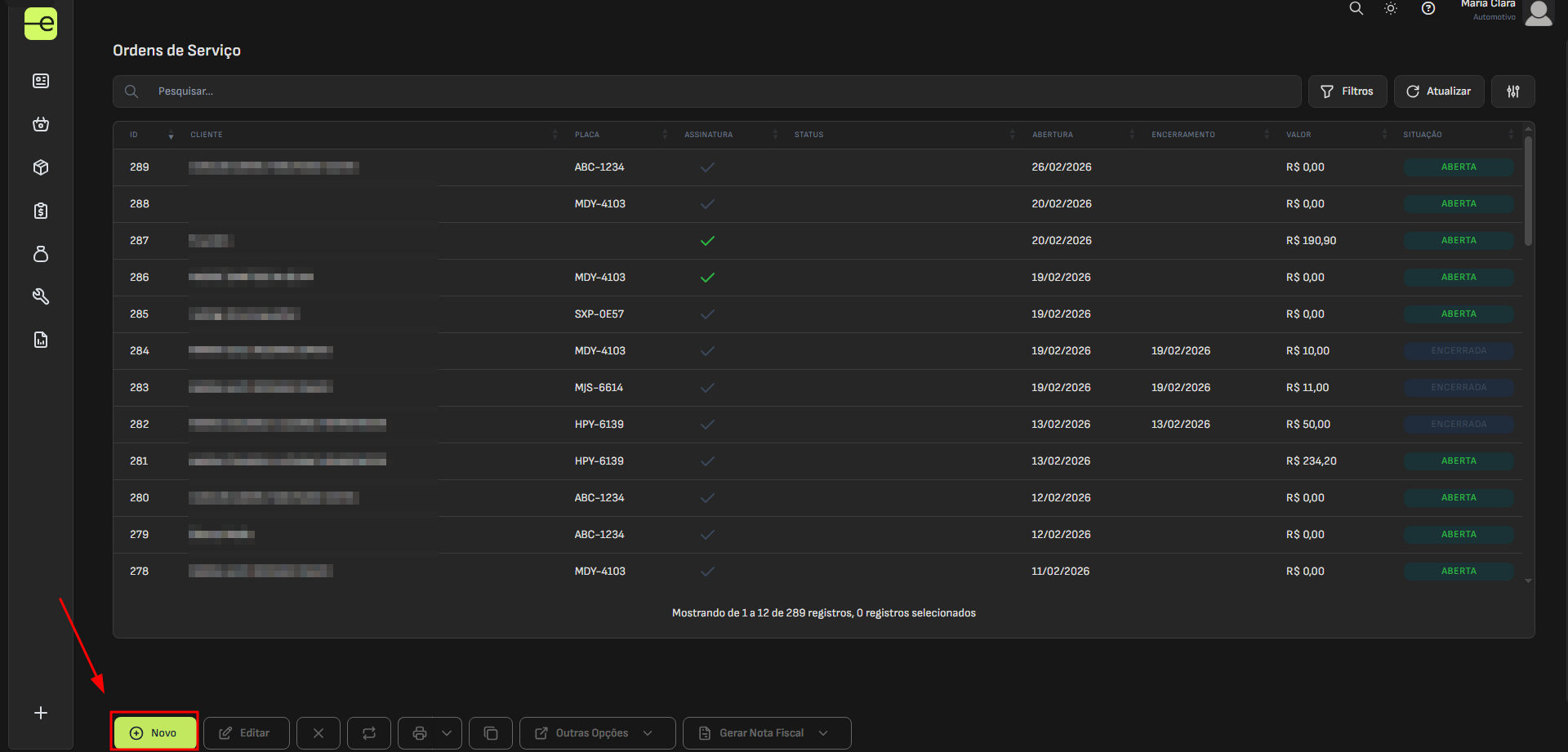Expand the print options dropdown arrow

click(x=447, y=733)
